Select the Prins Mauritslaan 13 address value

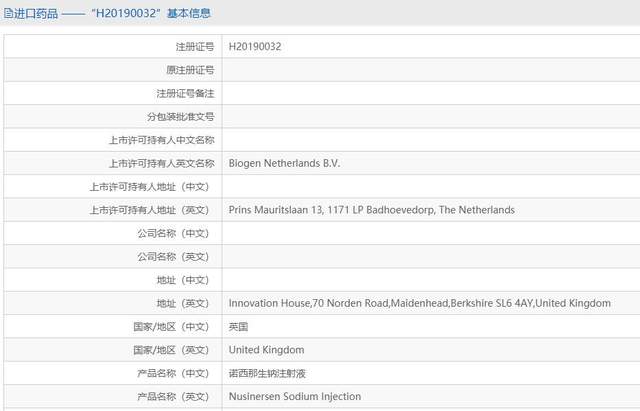click(371, 210)
